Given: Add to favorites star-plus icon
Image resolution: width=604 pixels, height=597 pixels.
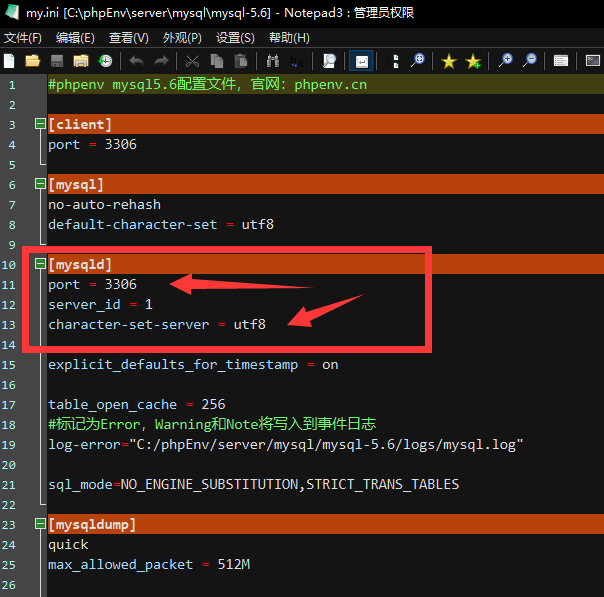Looking at the screenshot, I should click(473, 61).
